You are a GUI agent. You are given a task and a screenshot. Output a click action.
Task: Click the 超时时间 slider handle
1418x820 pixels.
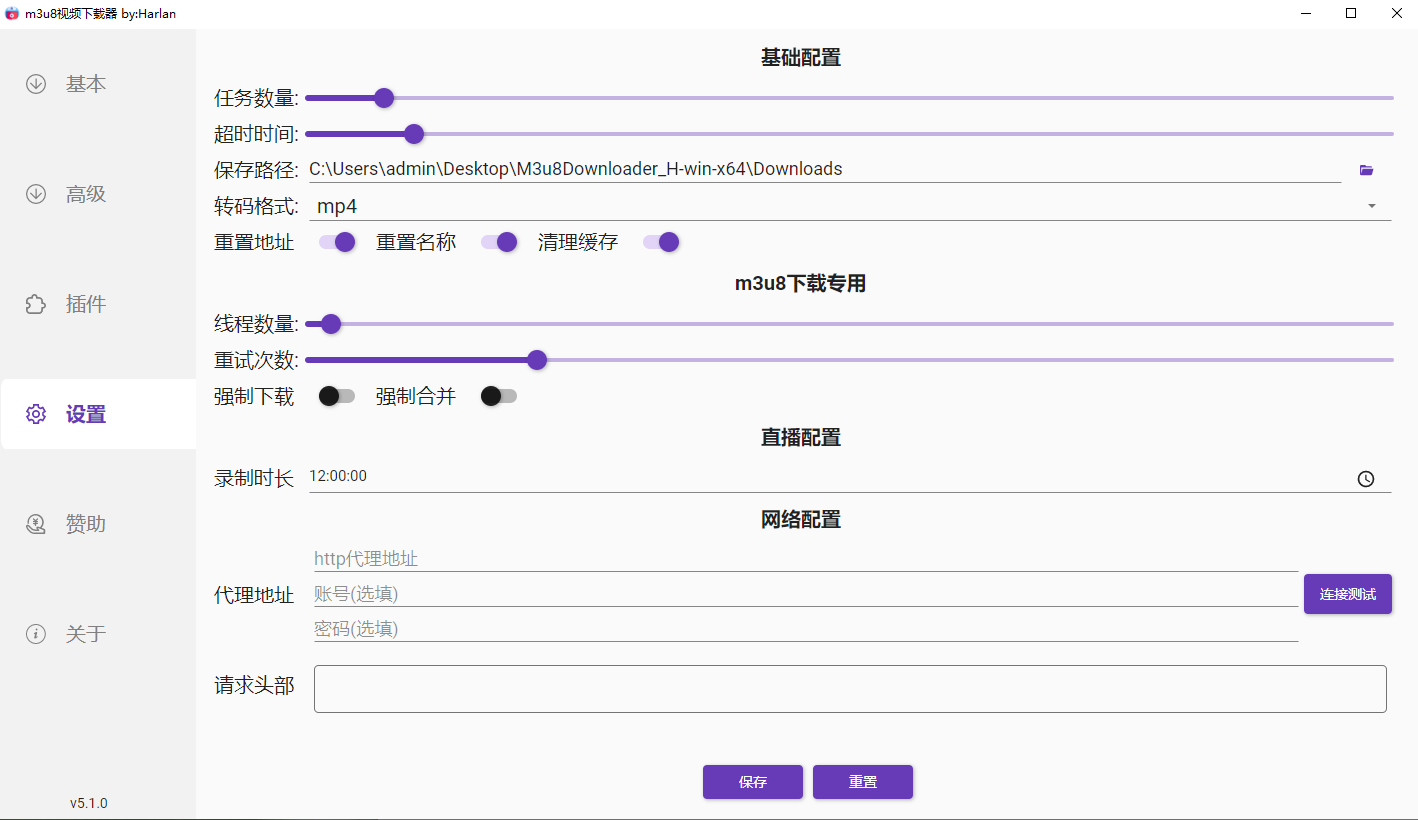pyautogui.click(x=414, y=134)
